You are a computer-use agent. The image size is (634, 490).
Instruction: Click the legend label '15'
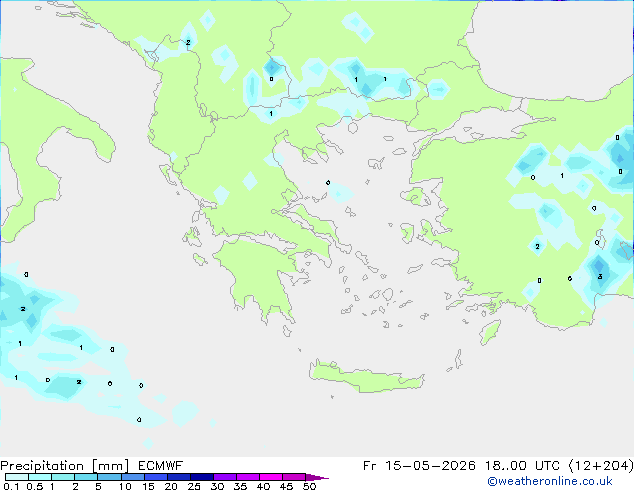coord(148,486)
